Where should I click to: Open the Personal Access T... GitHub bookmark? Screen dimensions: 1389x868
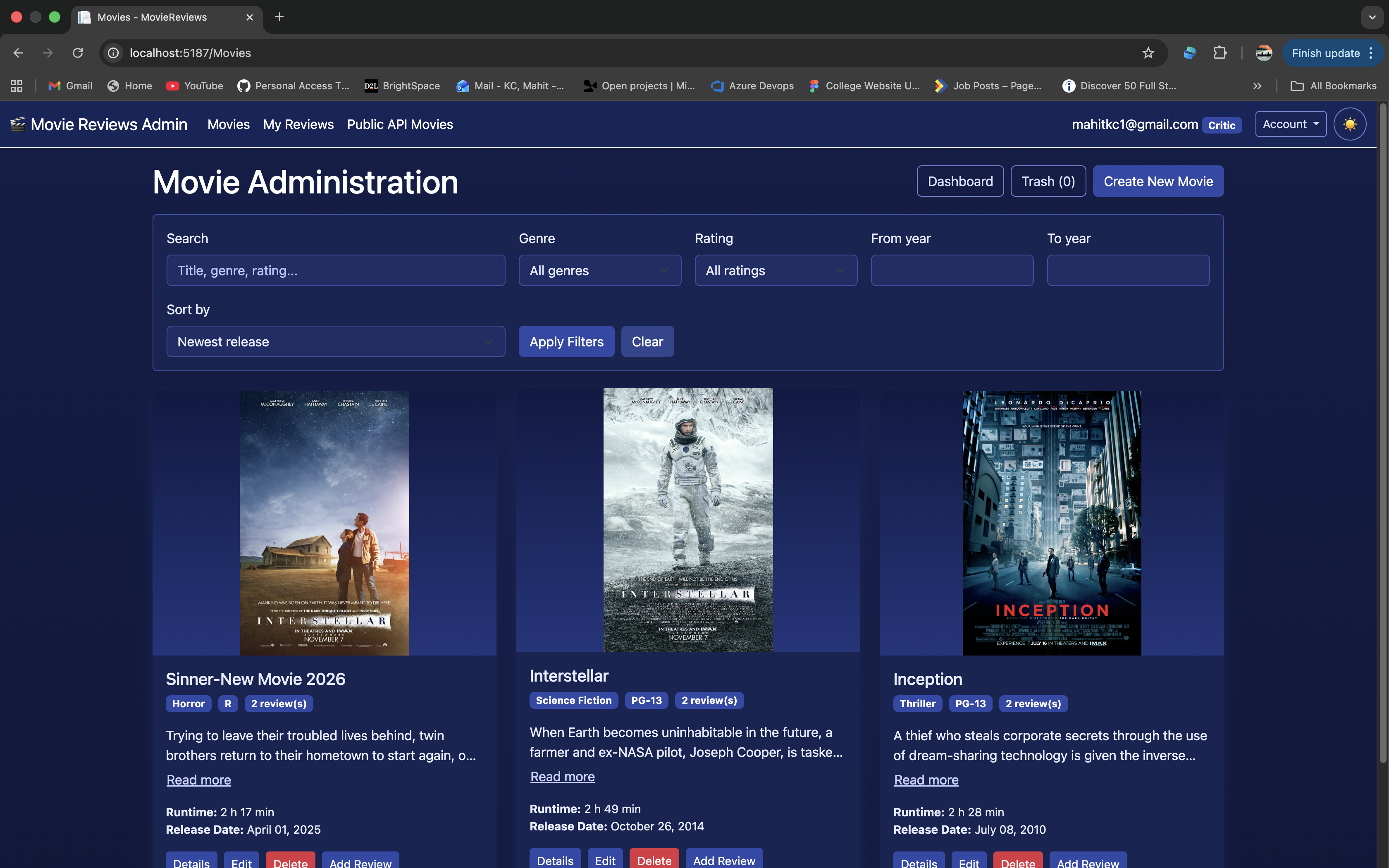pos(293,86)
